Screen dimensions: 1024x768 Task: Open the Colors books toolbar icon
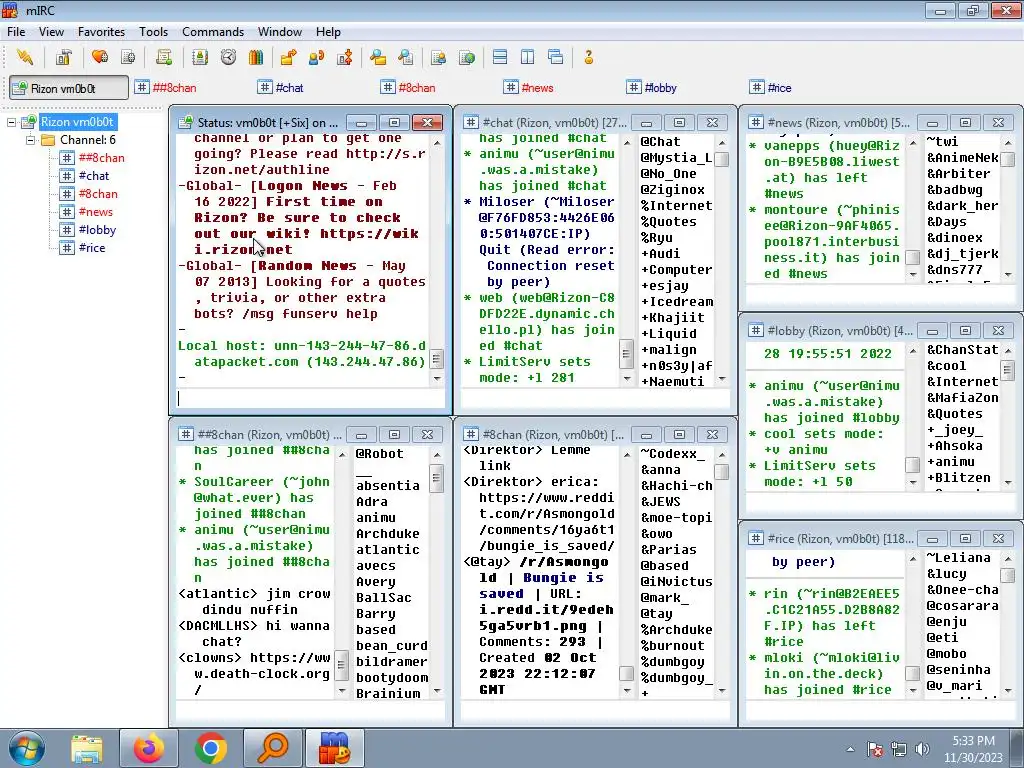pyautogui.click(x=256, y=57)
